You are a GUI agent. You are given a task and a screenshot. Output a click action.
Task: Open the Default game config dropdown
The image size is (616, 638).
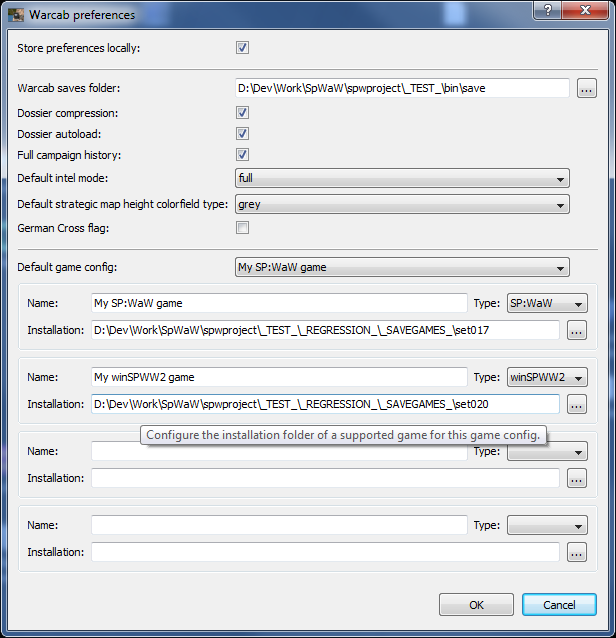pos(402,267)
